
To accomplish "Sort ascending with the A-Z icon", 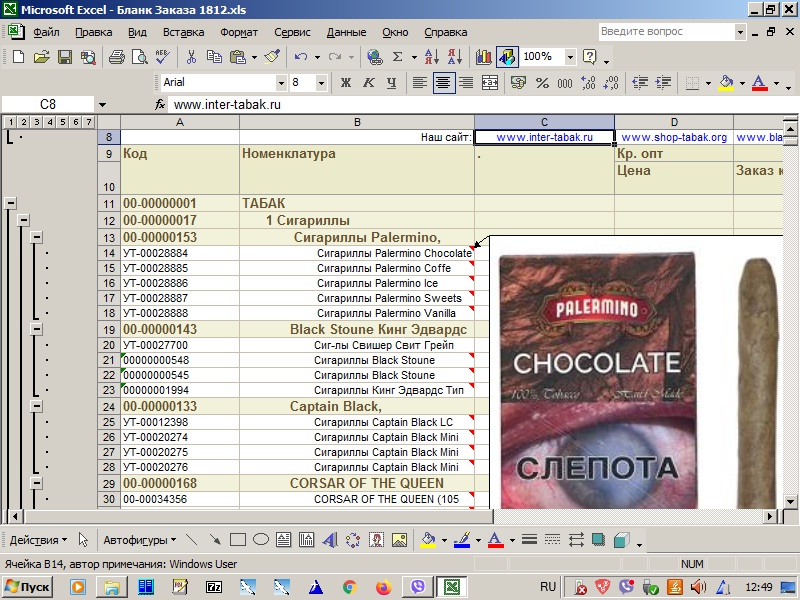I will 432,57.
